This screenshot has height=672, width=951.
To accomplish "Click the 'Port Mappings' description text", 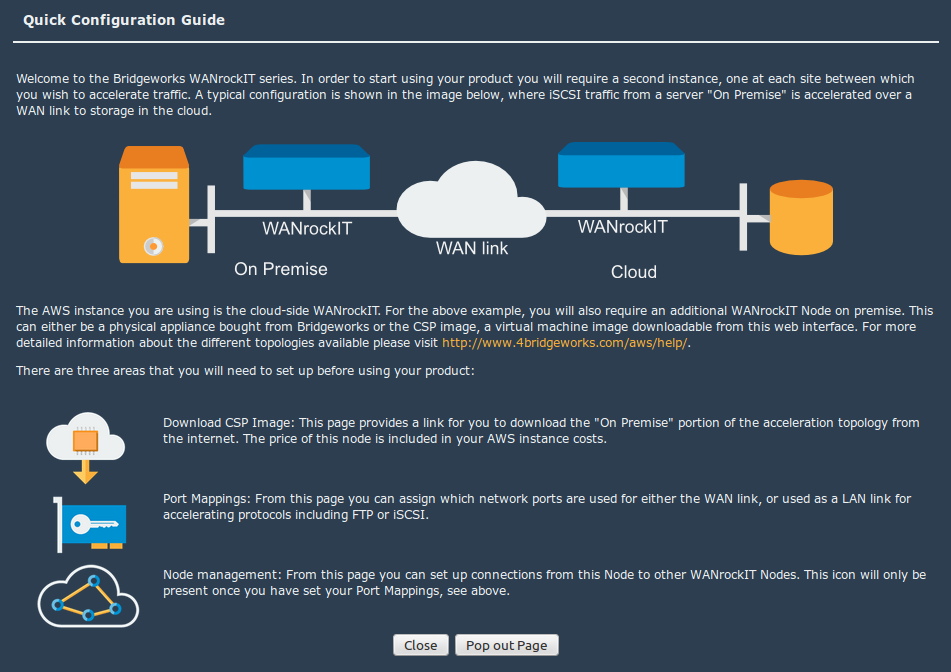I will tap(537, 506).
